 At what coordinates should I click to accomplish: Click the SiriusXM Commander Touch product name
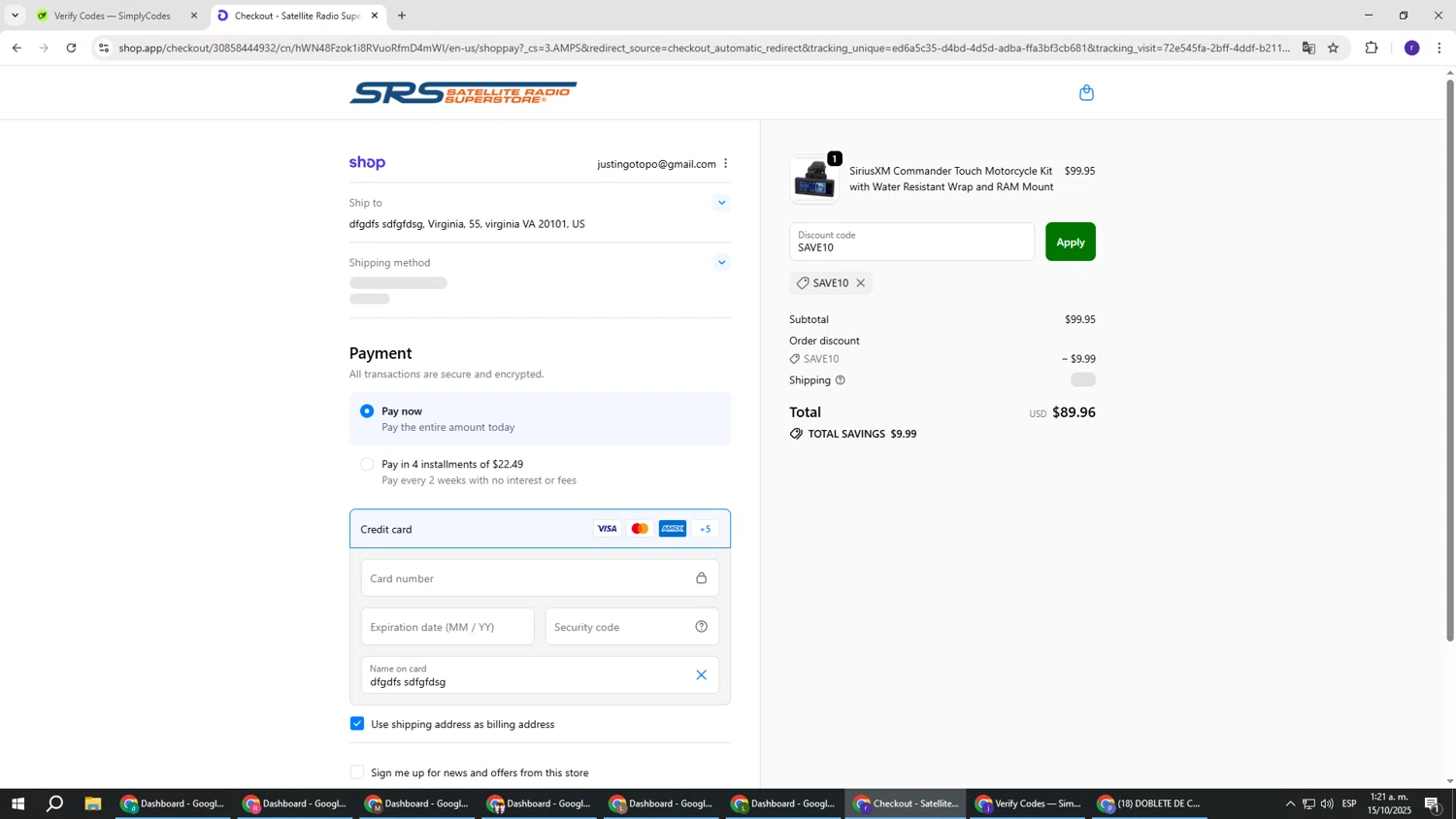pos(951,180)
